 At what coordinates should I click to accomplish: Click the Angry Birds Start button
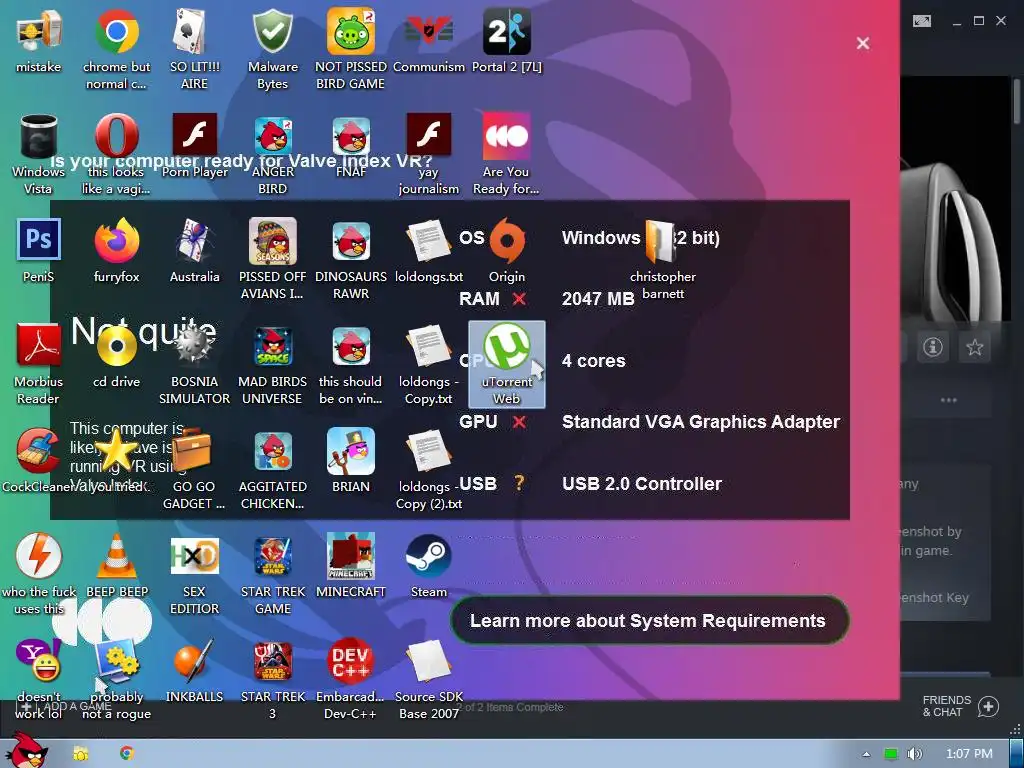pos(25,751)
